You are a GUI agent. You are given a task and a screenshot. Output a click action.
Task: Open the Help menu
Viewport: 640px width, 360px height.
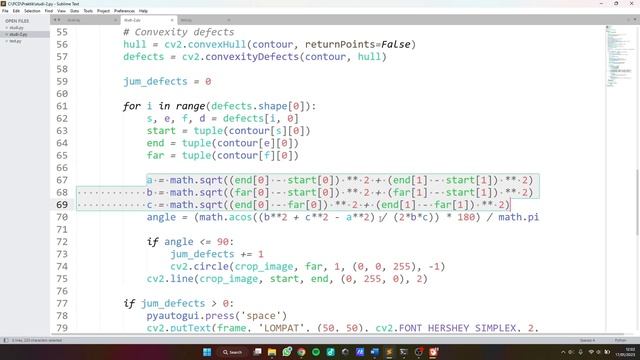pos(143,11)
